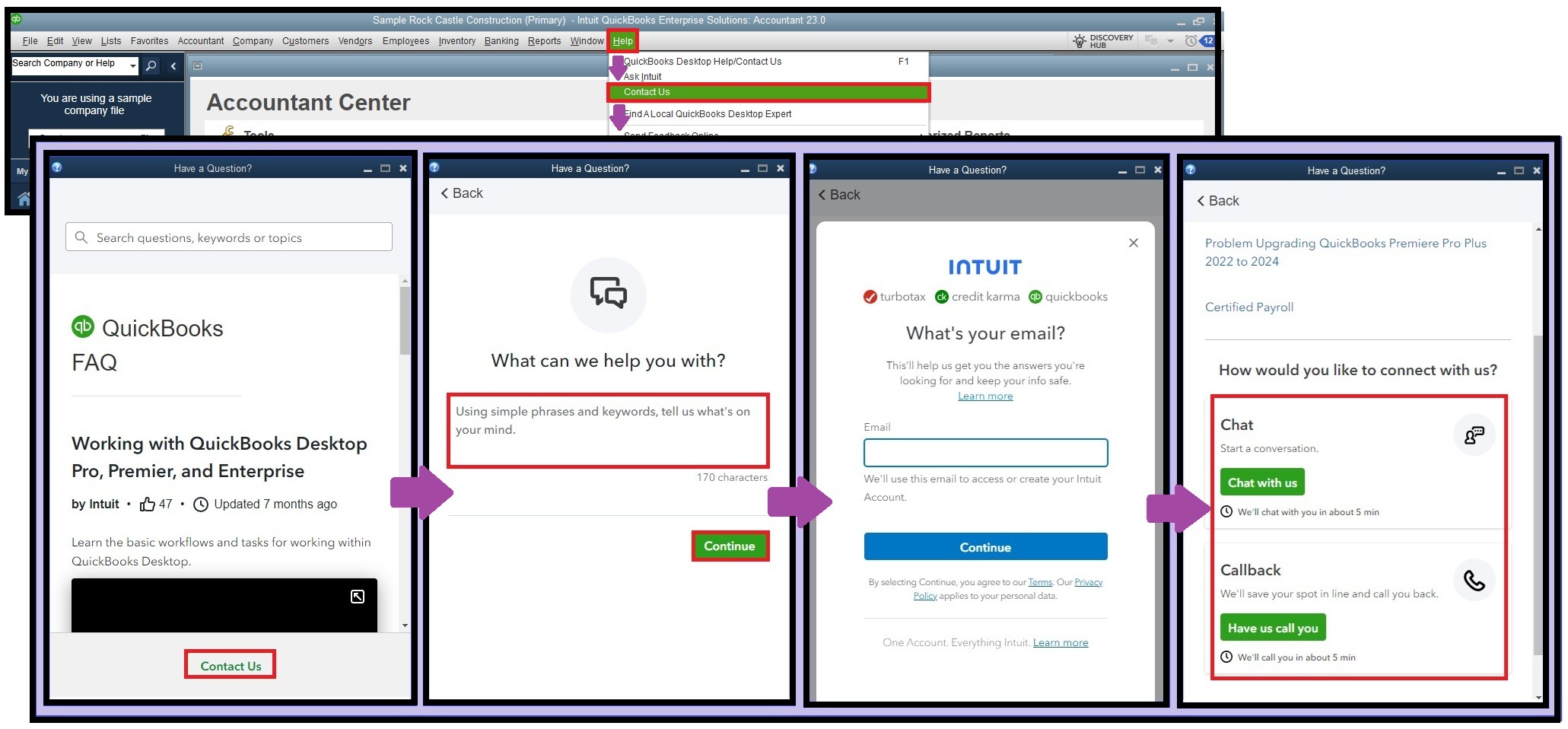Open 'Problem Upgrading QuickBooks Premiere Pro Plus' link

tap(1346, 252)
